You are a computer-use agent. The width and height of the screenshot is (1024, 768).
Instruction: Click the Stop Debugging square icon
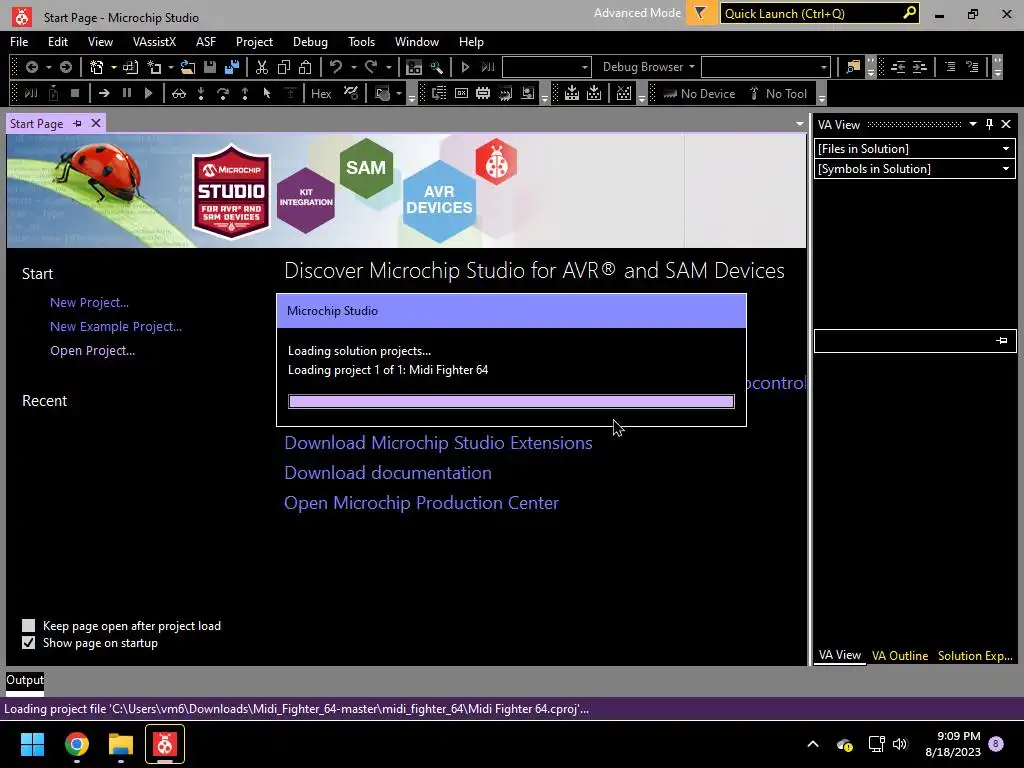[x=75, y=93]
